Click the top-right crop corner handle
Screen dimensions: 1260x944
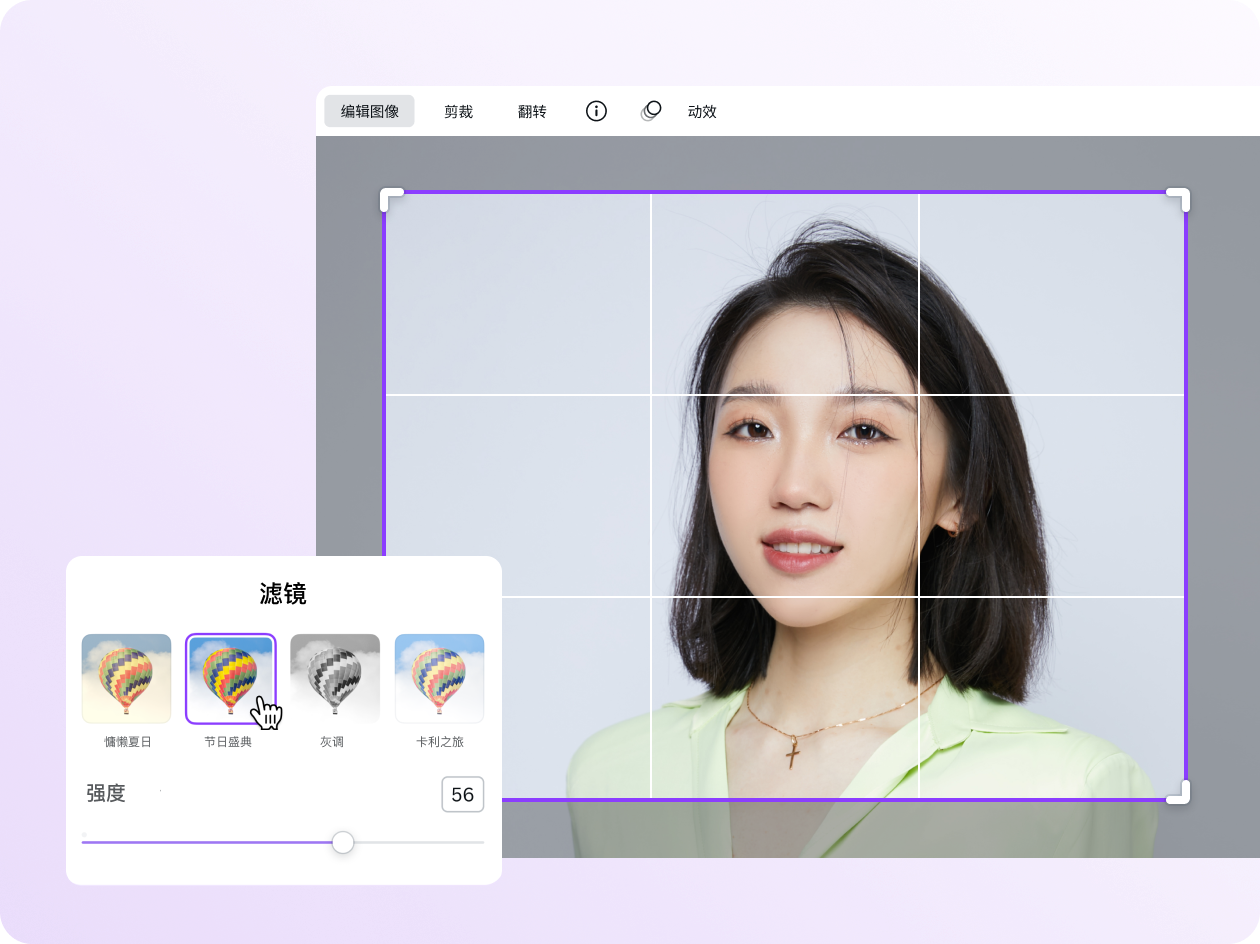1179,199
